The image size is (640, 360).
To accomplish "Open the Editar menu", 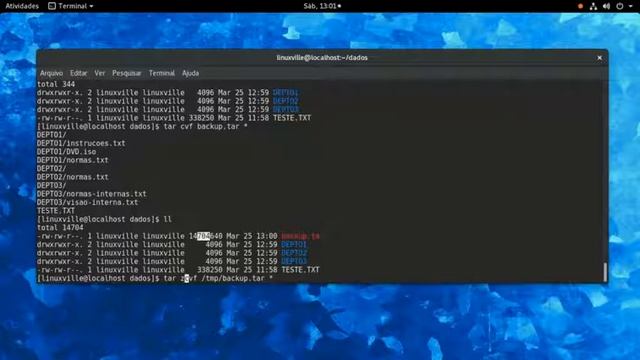I will point(78,73).
